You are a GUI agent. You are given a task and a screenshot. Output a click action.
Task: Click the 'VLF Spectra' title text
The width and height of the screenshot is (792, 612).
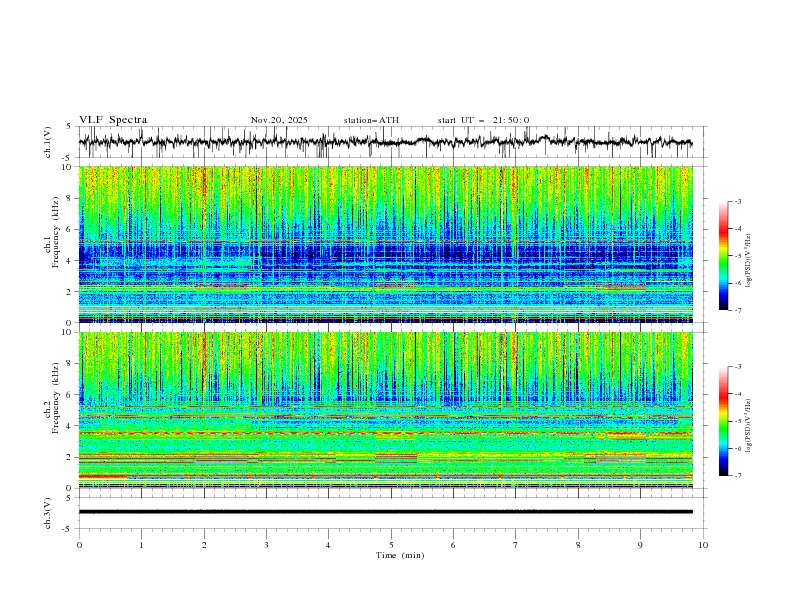(113, 120)
